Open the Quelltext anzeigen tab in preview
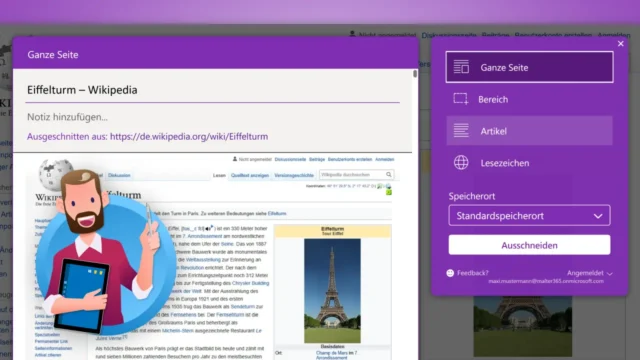The width and height of the screenshot is (640, 360). pos(250,176)
